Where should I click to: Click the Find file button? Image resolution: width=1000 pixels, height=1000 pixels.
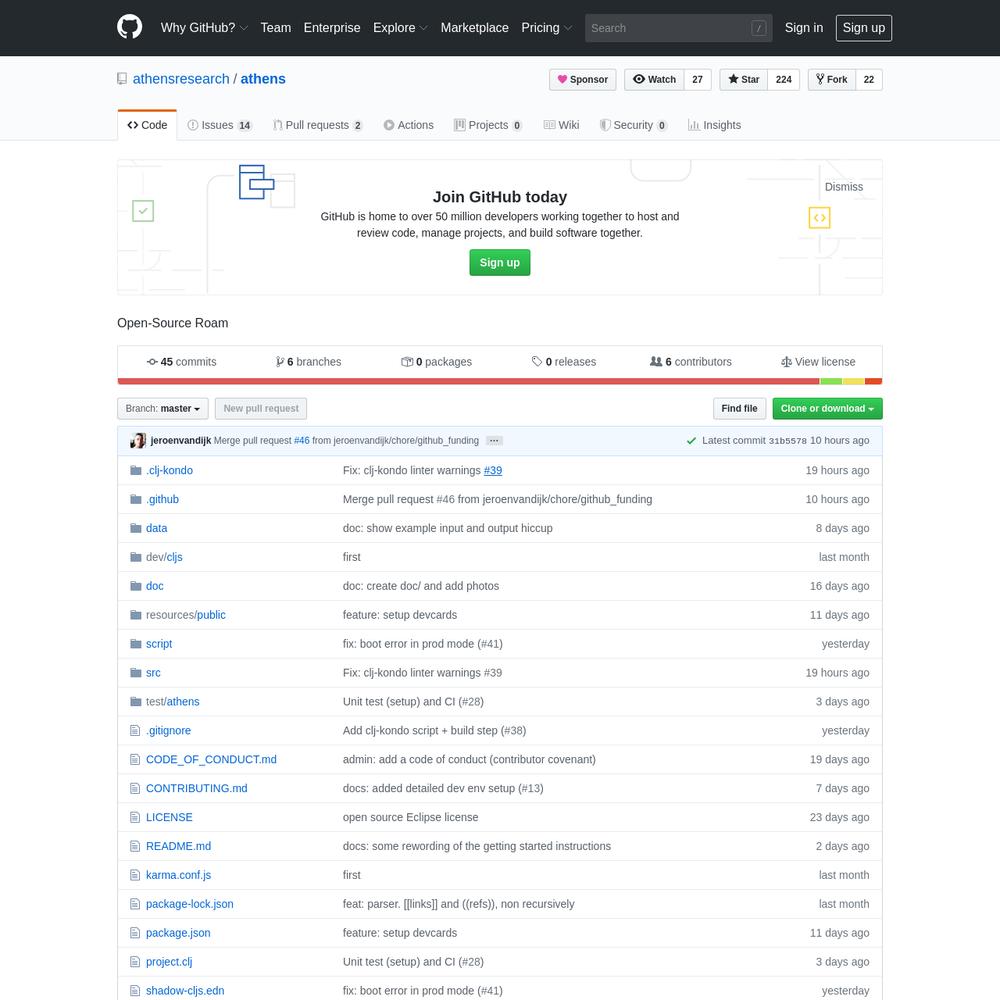[x=739, y=408]
